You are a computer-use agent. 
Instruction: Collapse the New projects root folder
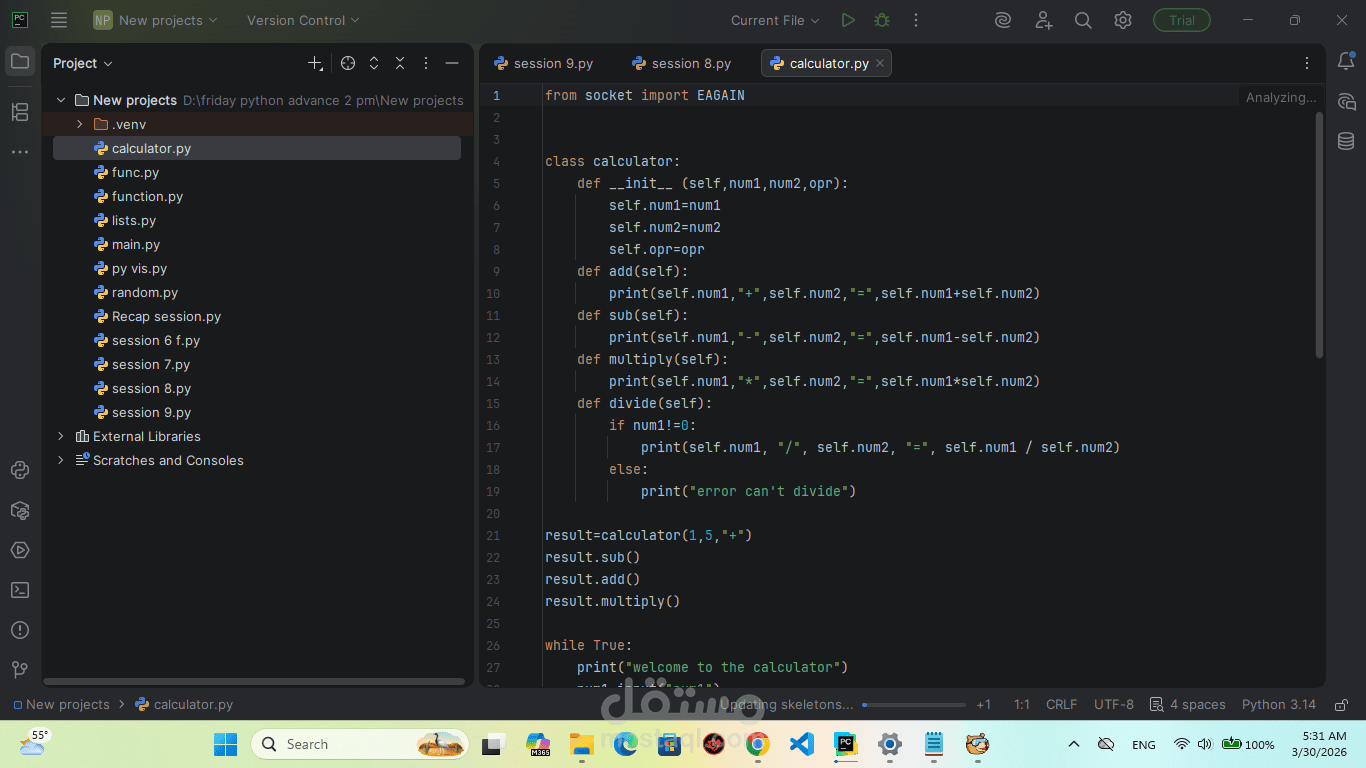tap(61, 100)
